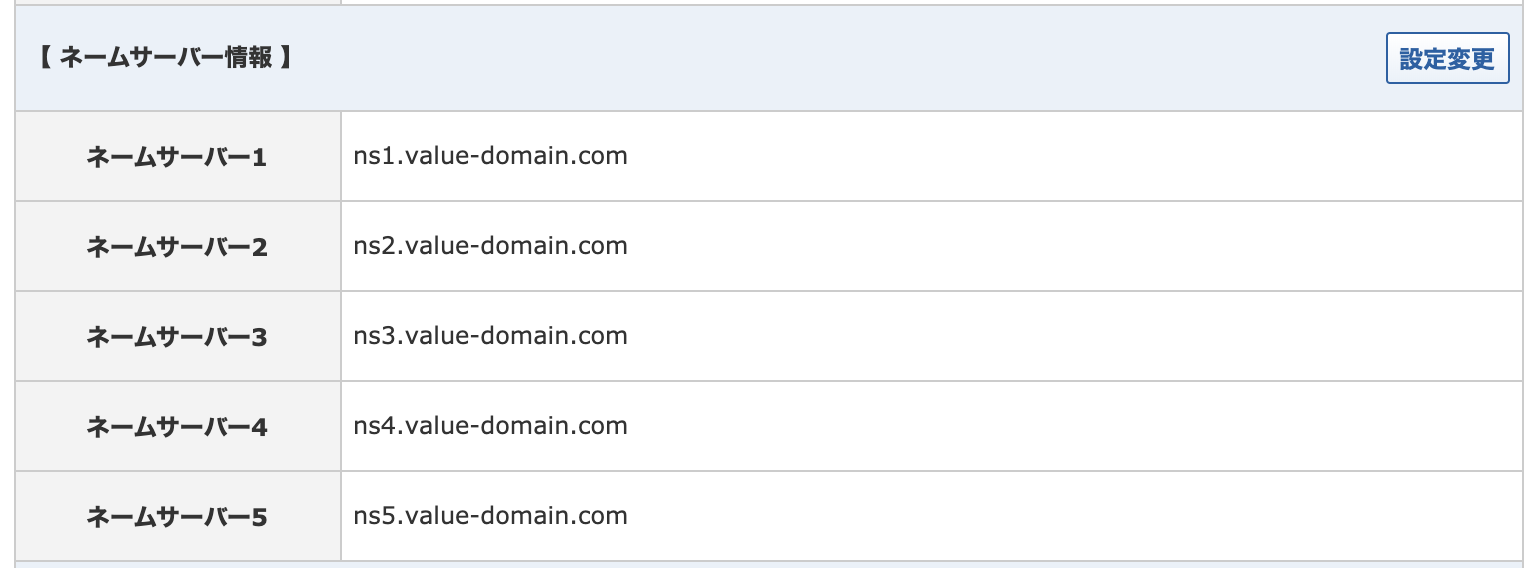This screenshot has width=1536, height=568.
Task: Click blank area right of ns1.value-domain.com
Action: pos(1000,156)
